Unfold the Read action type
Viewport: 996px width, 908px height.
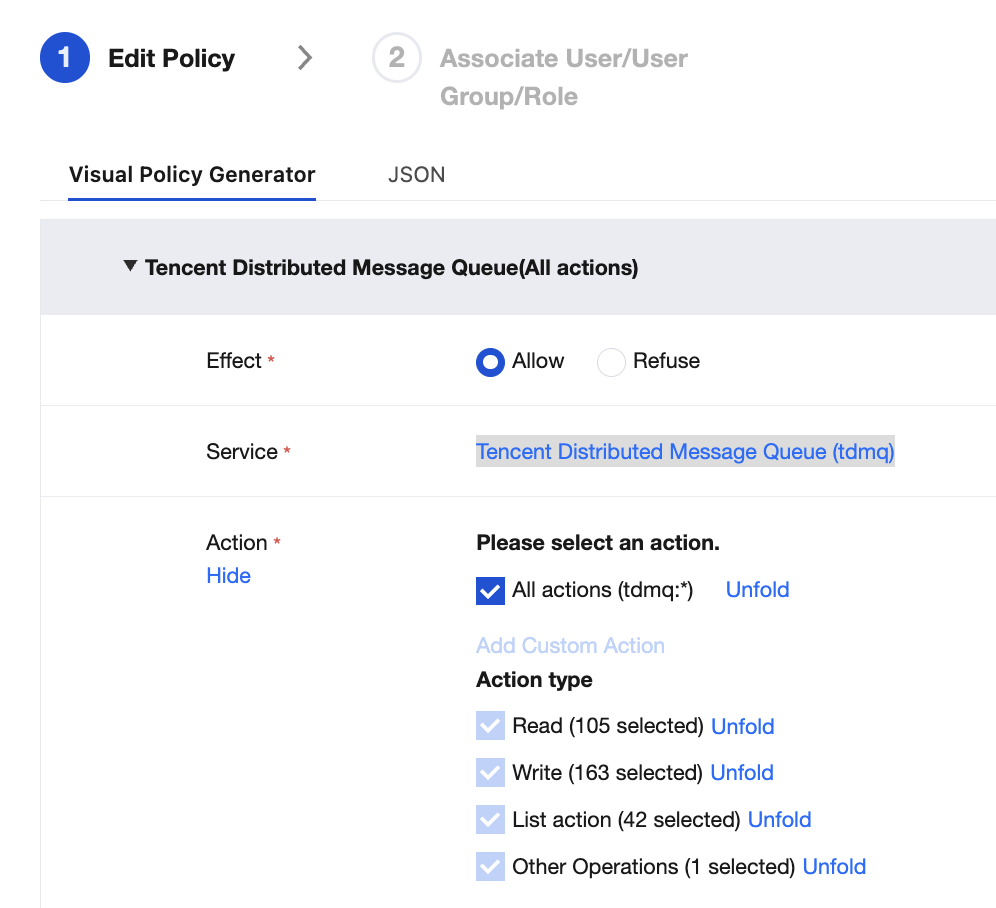tap(742, 726)
